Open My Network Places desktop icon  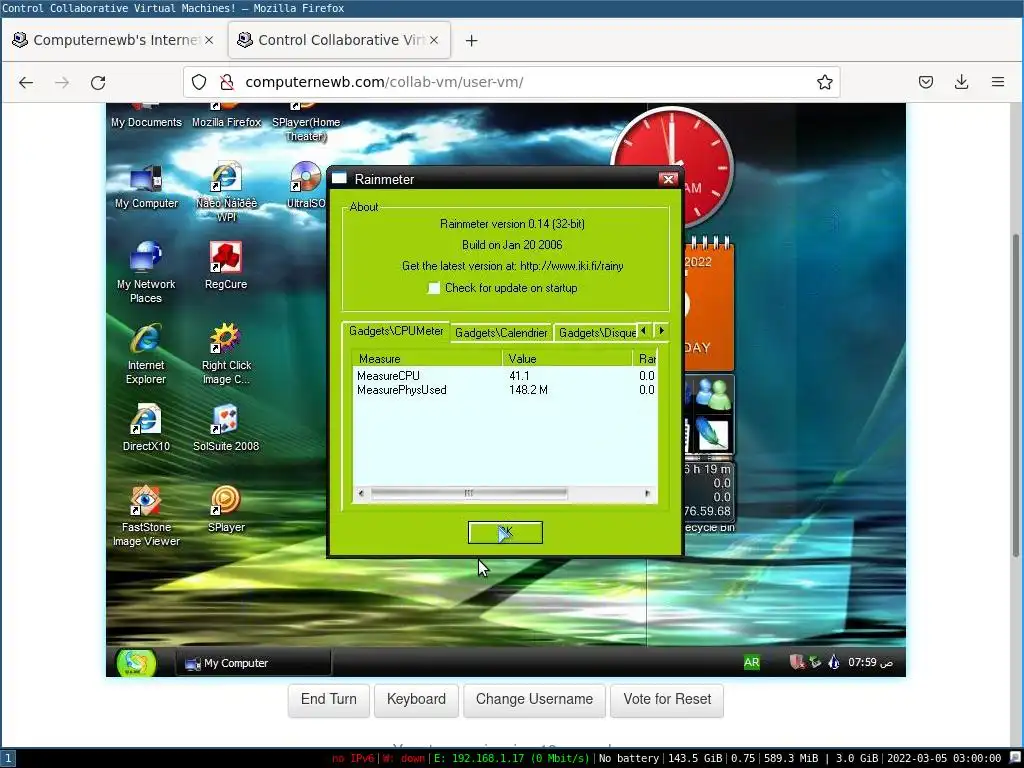(146, 272)
